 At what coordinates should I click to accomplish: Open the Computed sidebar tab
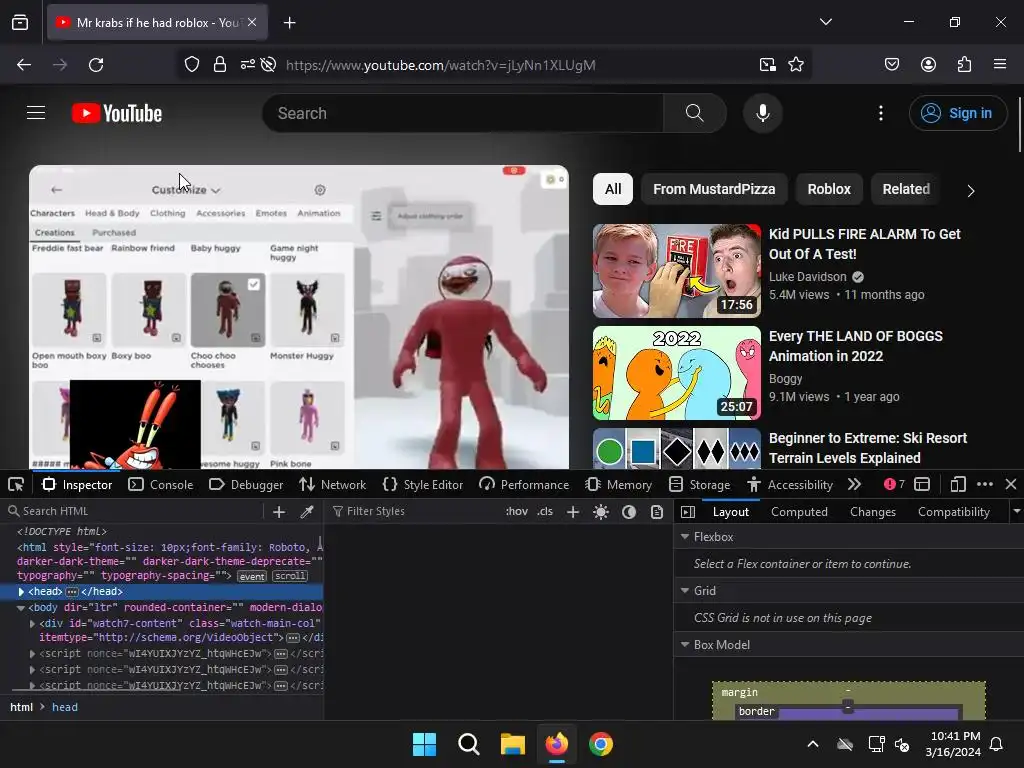[x=799, y=512]
